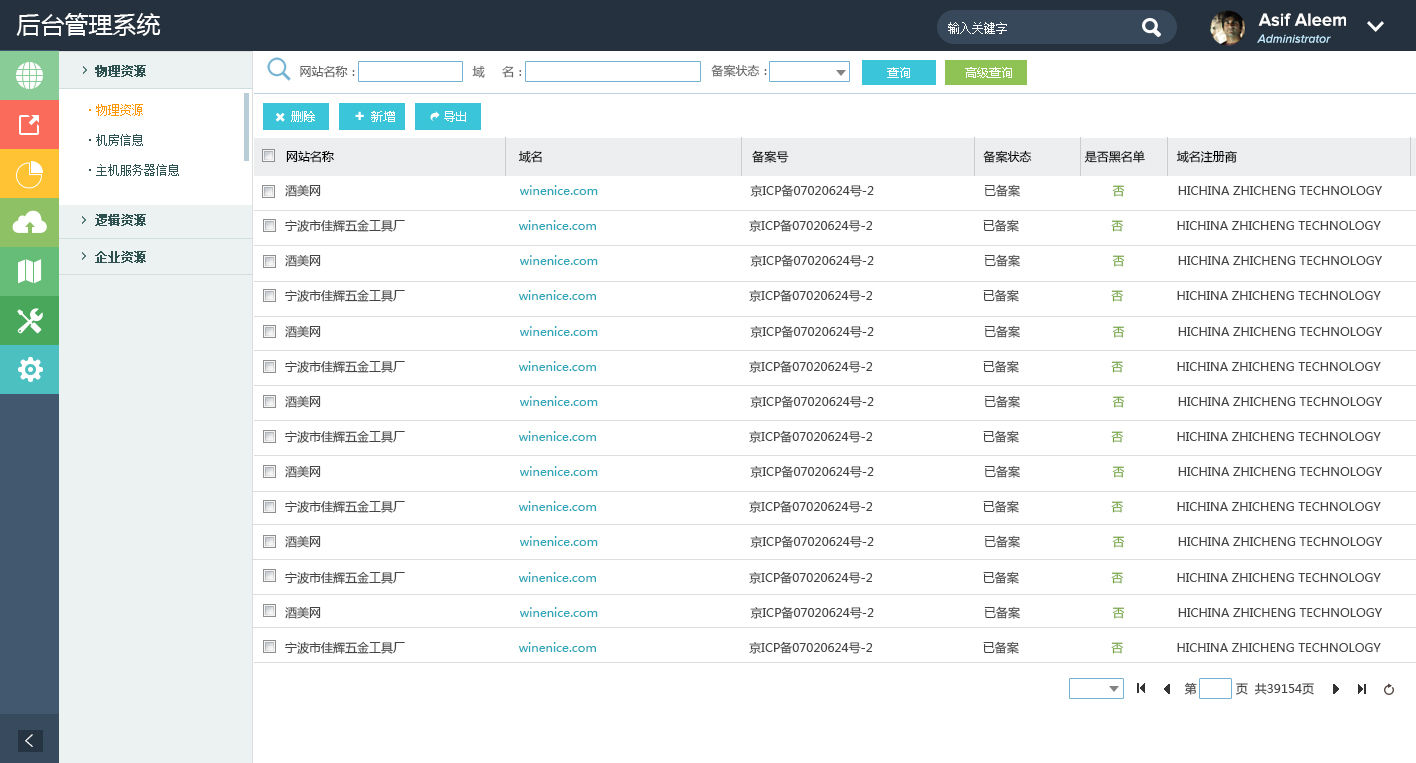
Task: Toggle the select-all checkbox in table header
Action: [268, 156]
